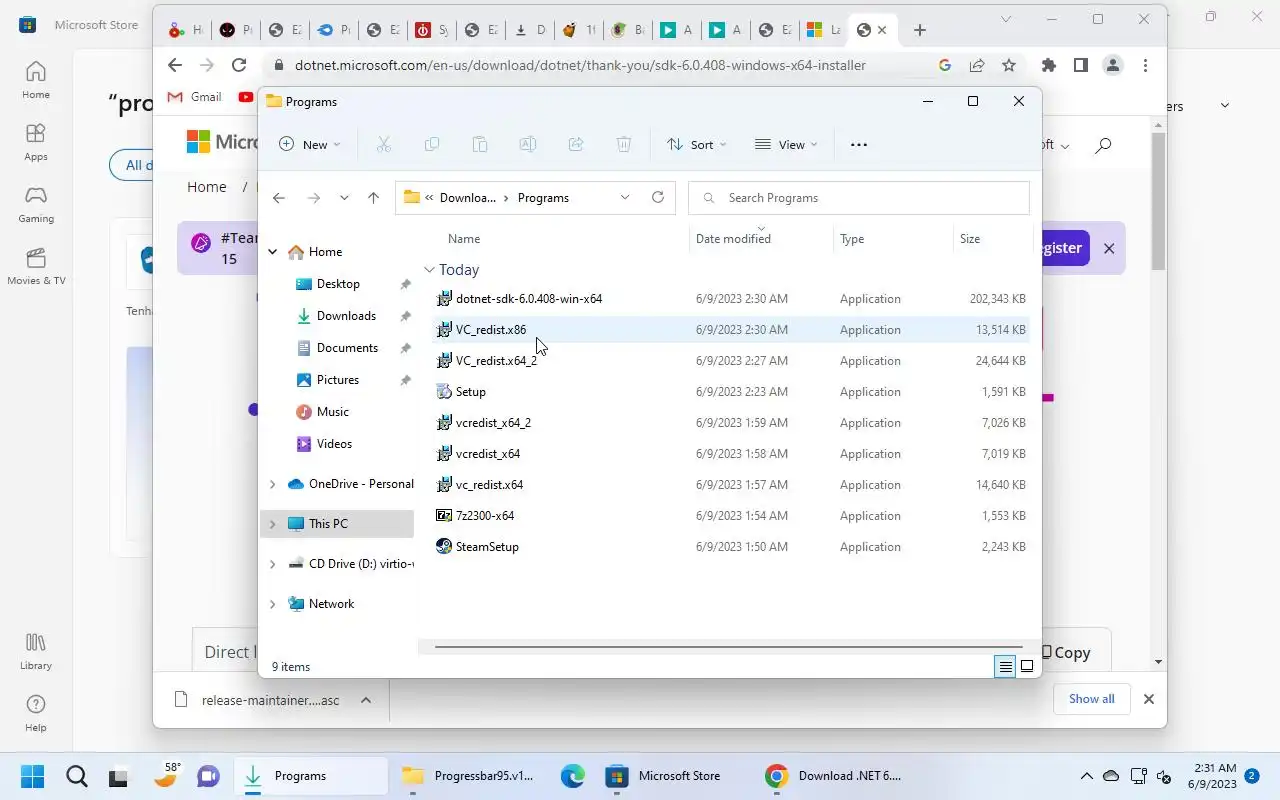This screenshot has height=800, width=1280.
Task: Open Apps in Microsoft Store sidebar
Action: tap(36, 142)
